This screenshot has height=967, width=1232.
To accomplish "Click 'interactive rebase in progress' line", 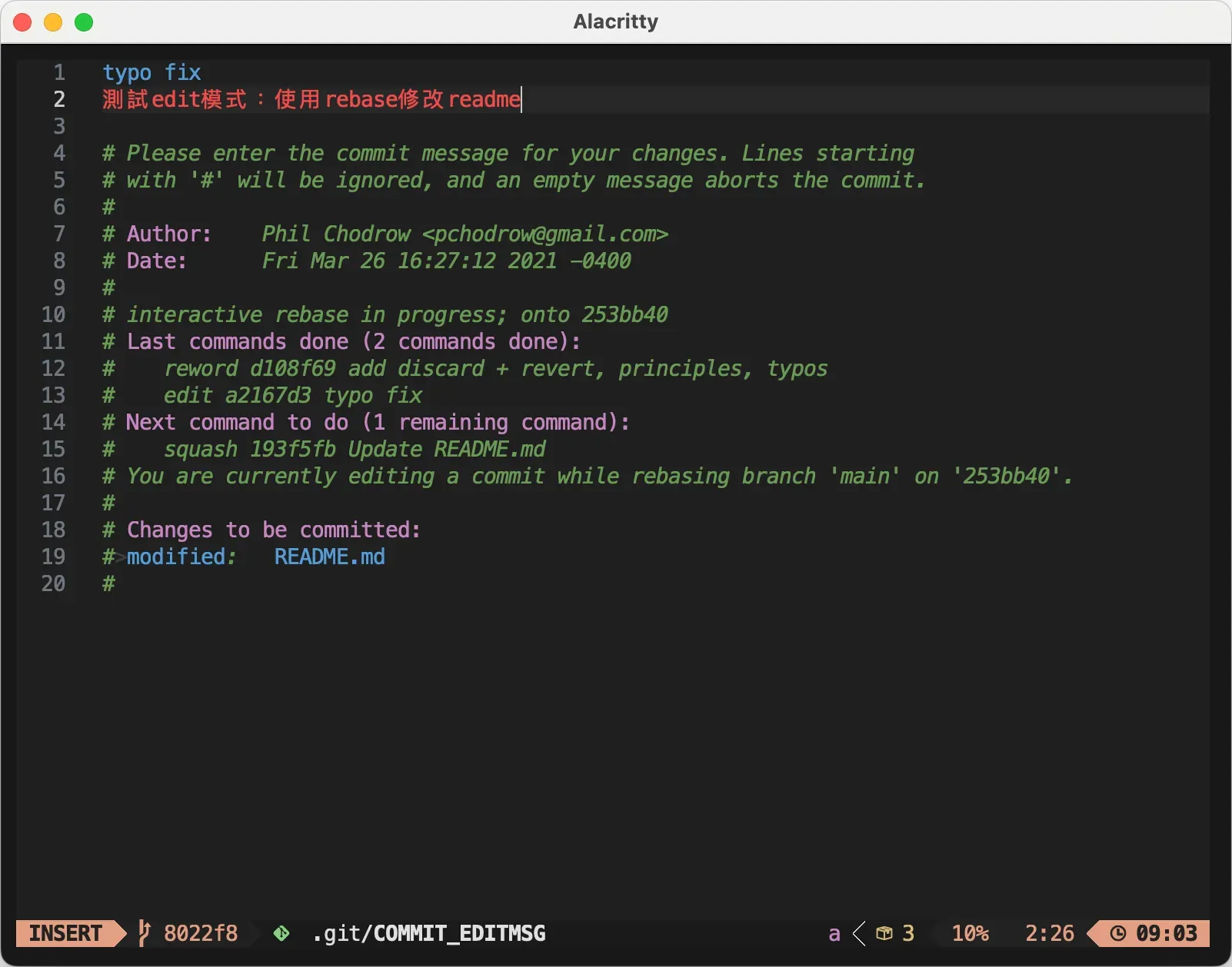I will click(x=385, y=314).
